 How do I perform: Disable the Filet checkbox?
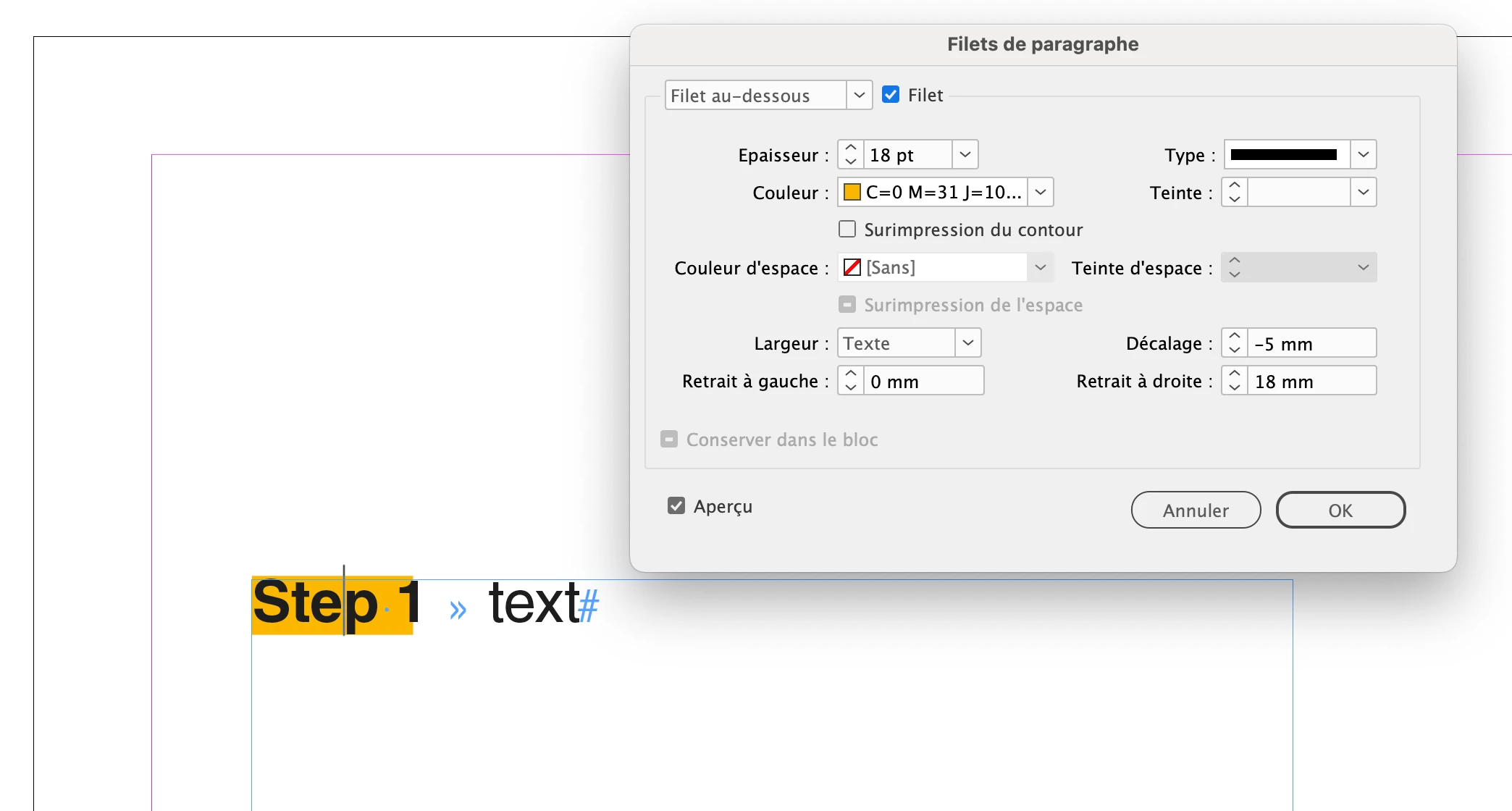(x=891, y=96)
